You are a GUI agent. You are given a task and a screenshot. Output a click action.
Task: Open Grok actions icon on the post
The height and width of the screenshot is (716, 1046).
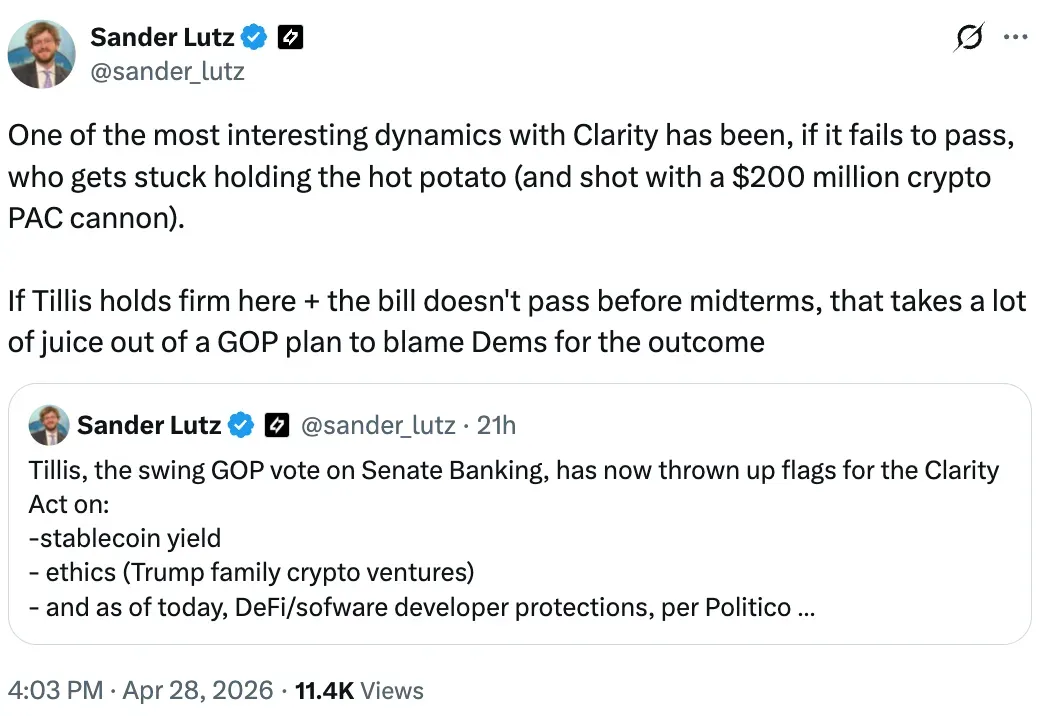(968, 38)
